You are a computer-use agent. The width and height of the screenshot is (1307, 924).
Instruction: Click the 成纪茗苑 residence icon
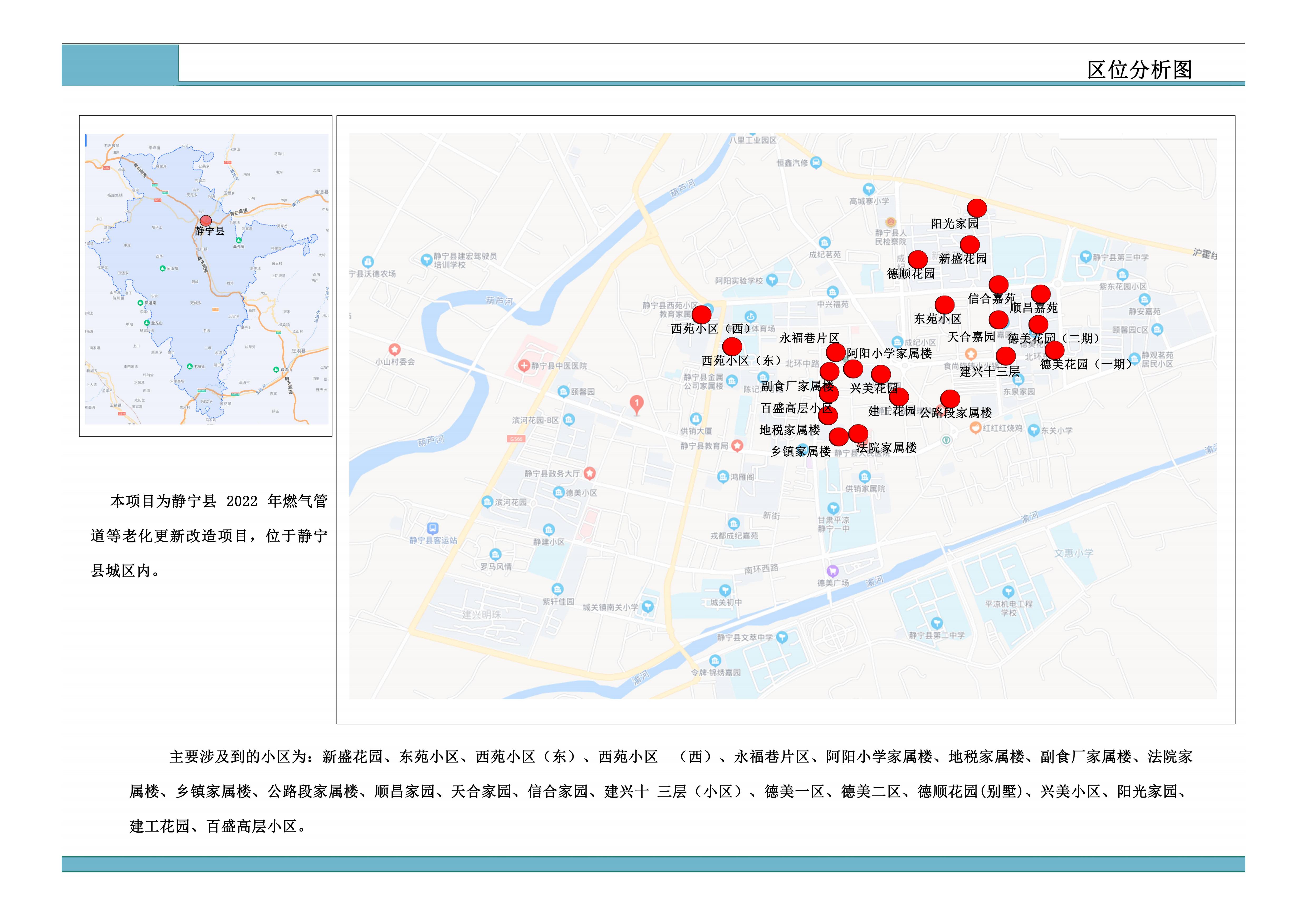824,243
